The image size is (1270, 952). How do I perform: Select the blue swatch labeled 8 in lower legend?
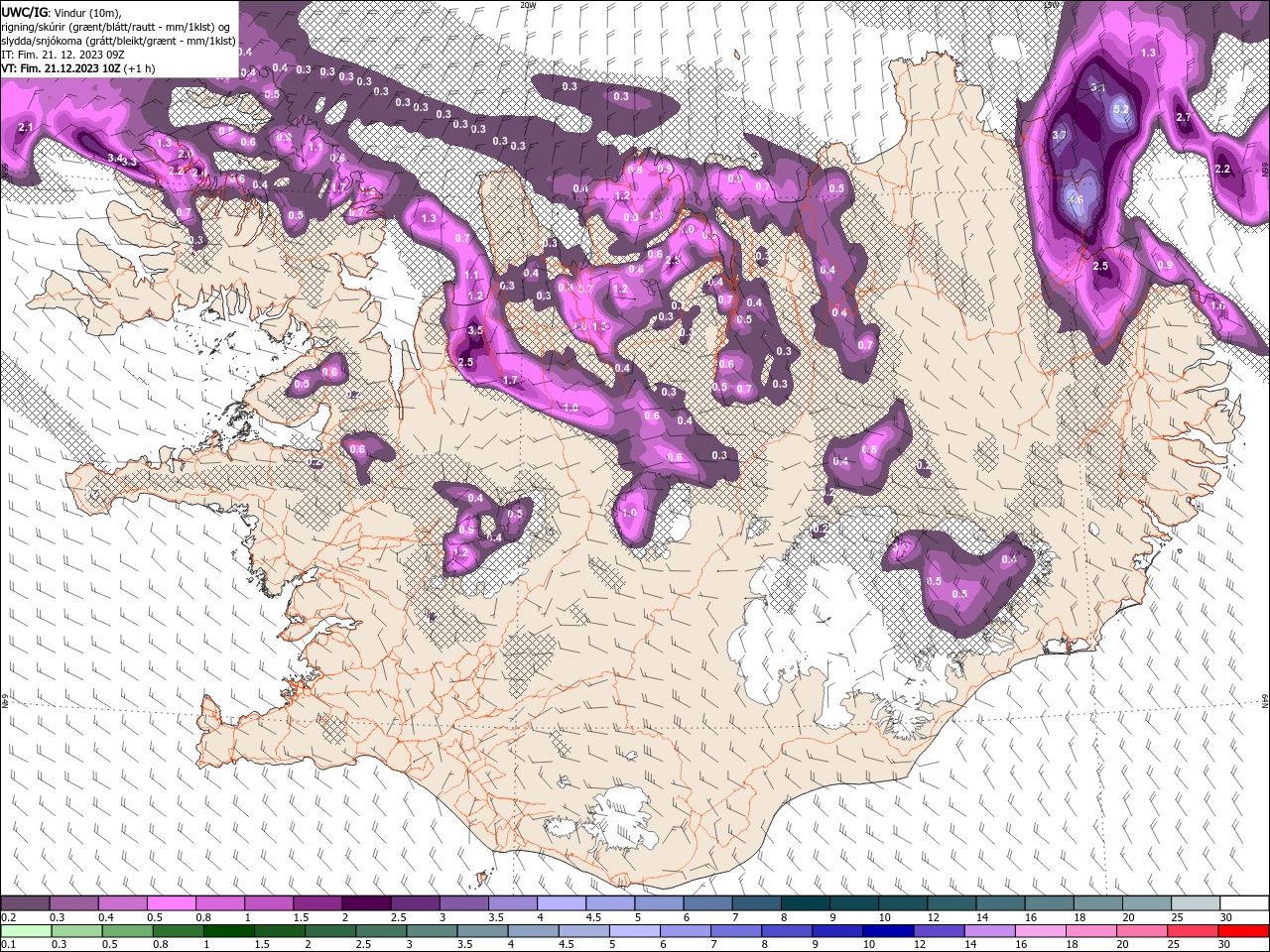pyautogui.click(x=787, y=931)
